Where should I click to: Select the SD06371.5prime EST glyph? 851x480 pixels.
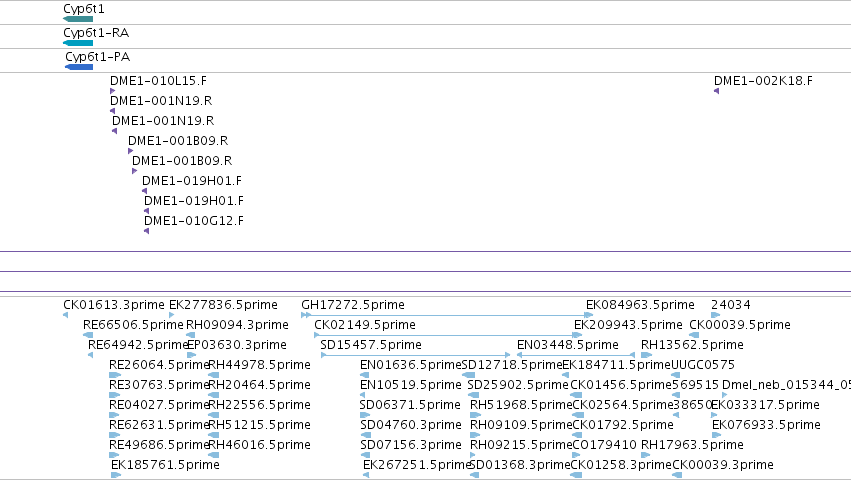(x=364, y=415)
